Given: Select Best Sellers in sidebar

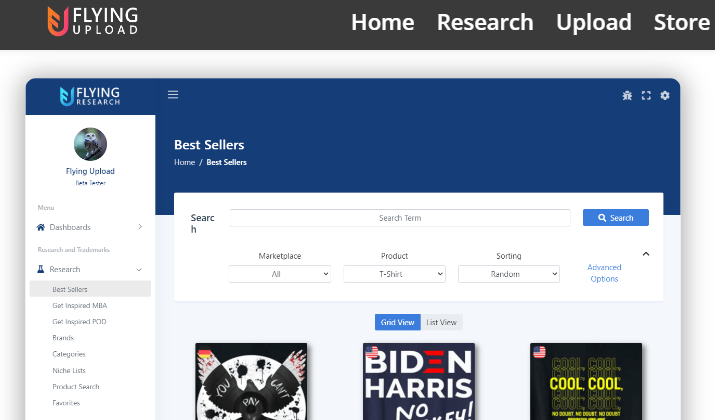Looking at the screenshot, I should pos(90,289).
